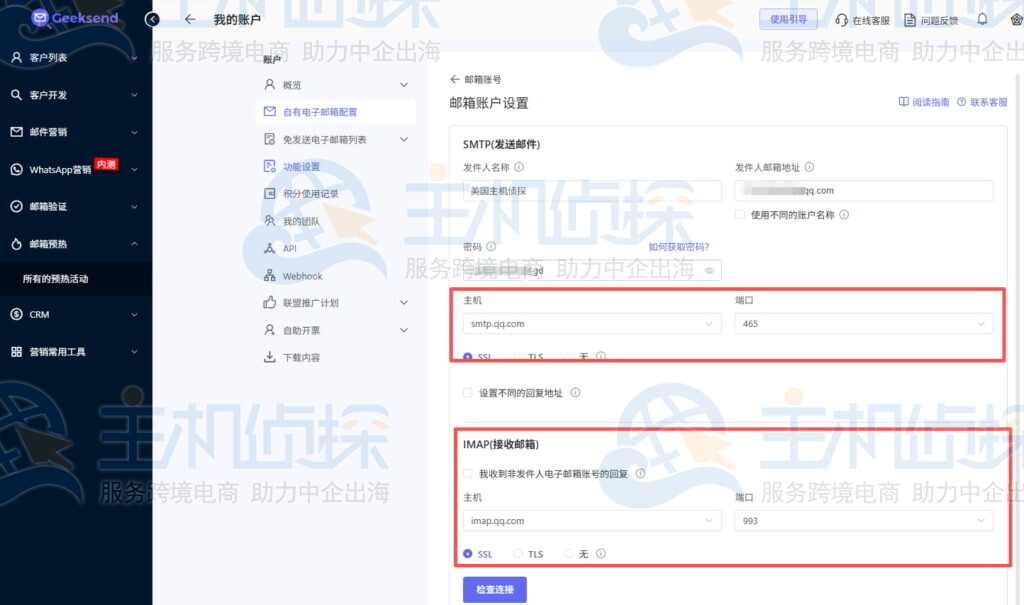This screenshot has height=605, width=1024.
Task: Select 自有电子邮箱配置 in the account menu
Action: (x=320, y=111)
